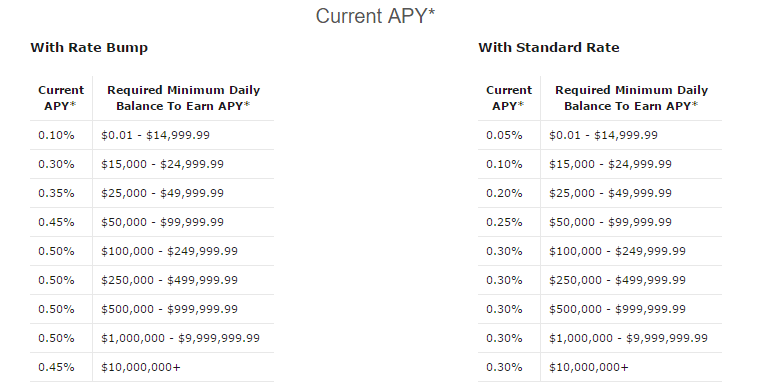Viewport: 758px width, 391px height.
Task: Click 0.45% APY beside $10,000,000+ balance
Action: (57, 367)
